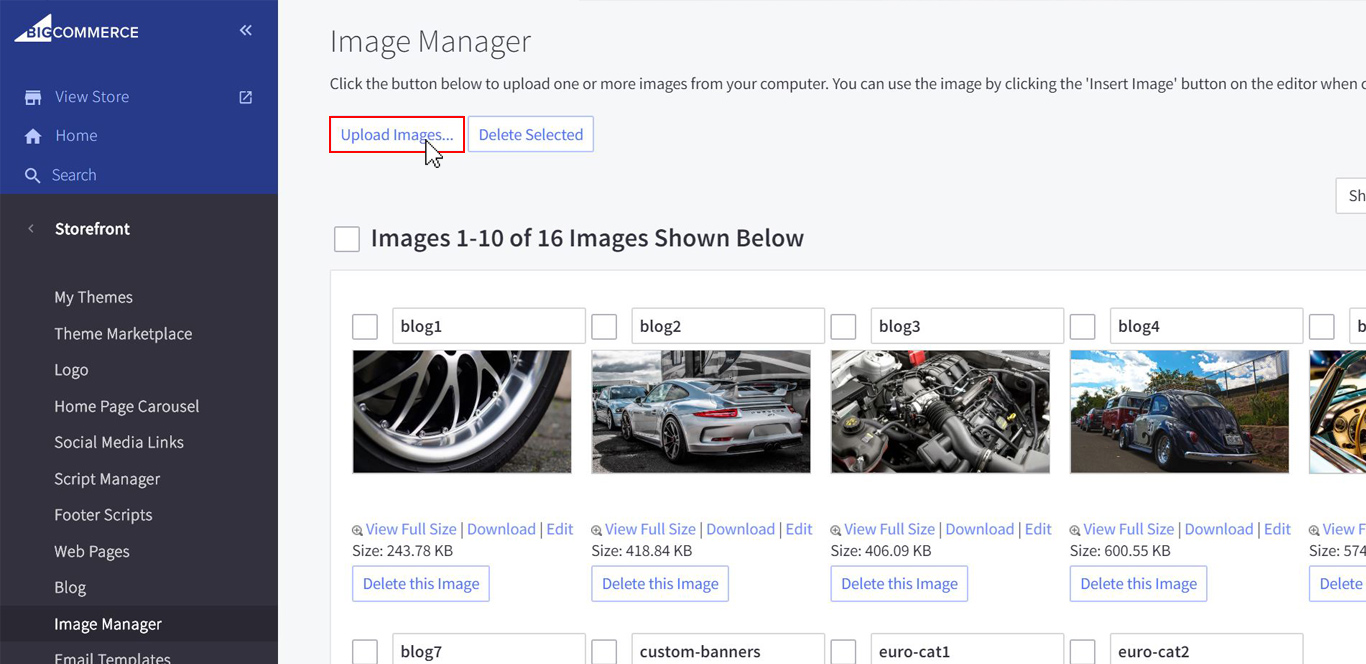
Task: Click magnifier icon beside blog3 View Full Size
Action: (836, 531)
